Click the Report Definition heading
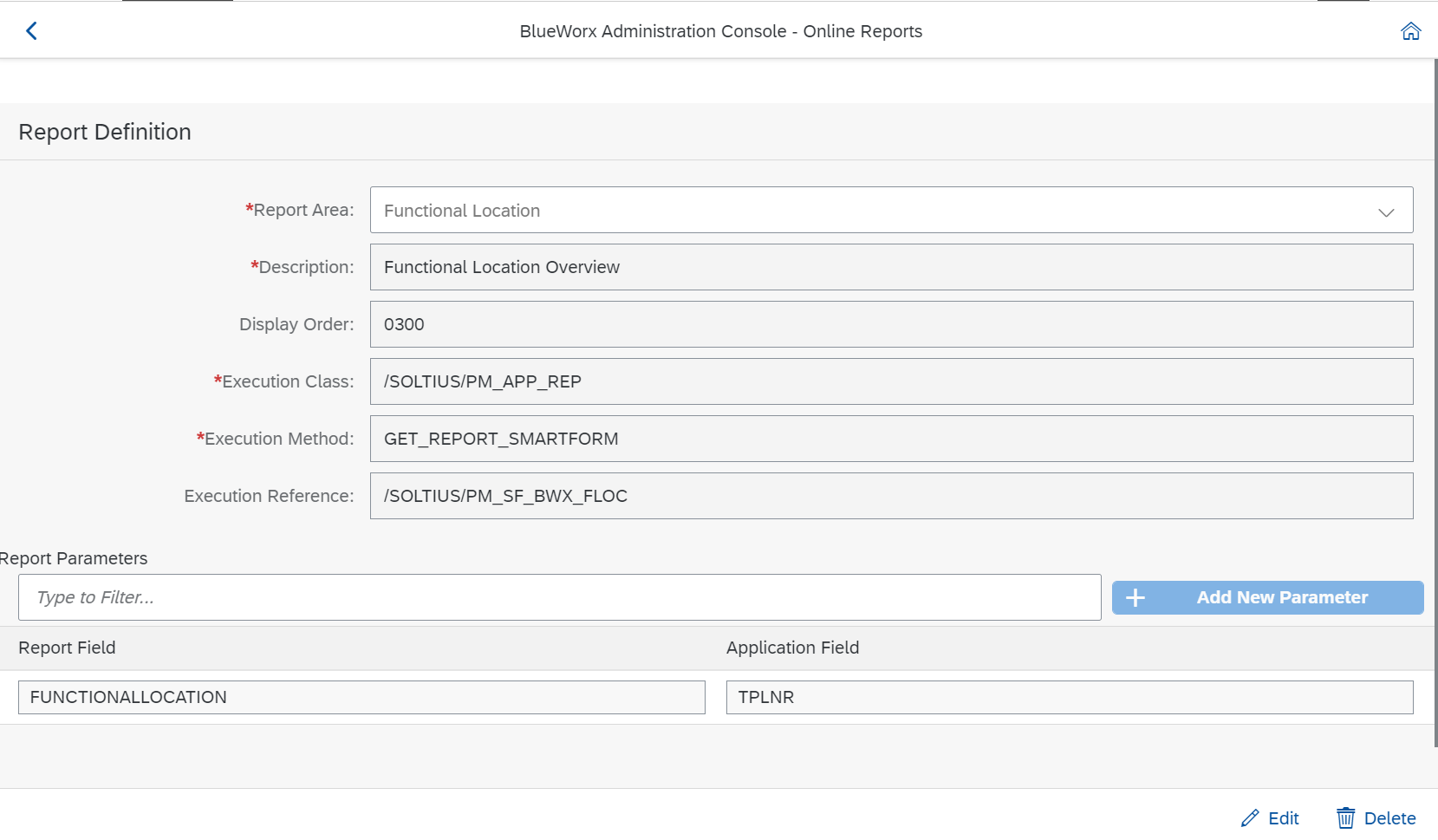This screenshot has width=1438, height=840. [x=105, y=132]
